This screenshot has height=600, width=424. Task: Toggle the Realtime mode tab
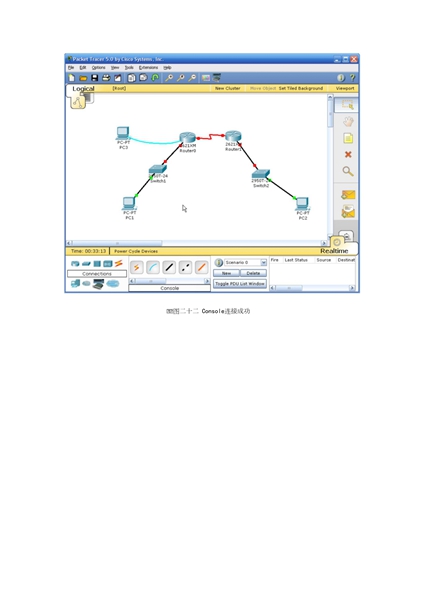[334, 251]
